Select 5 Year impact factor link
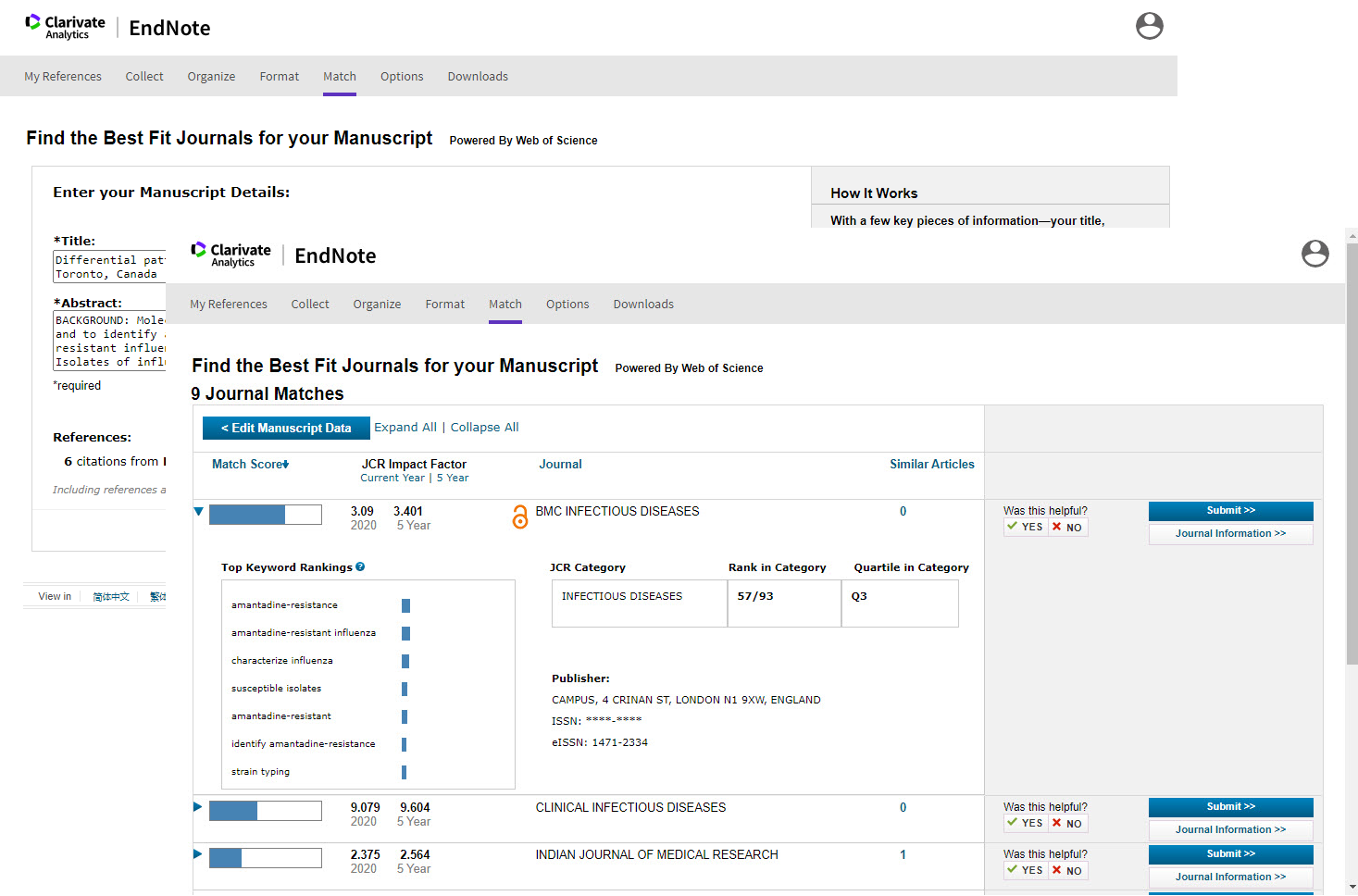The image size is (1358, 896). point(453,478)
